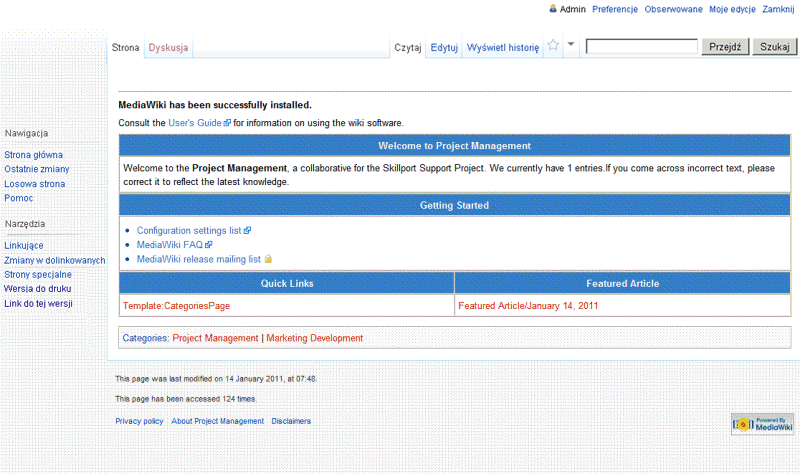The height and width of the screenshot is (474, 800).
Task: Click the Welcome to Project Management header
Action: 455,146
